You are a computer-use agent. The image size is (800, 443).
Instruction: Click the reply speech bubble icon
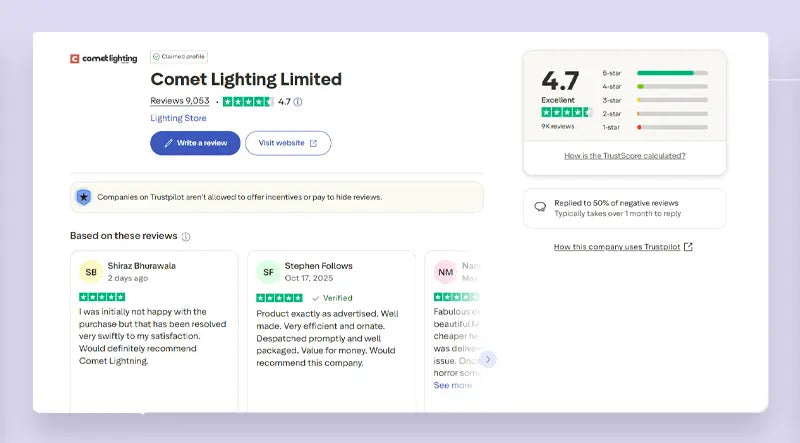[540, 207]
